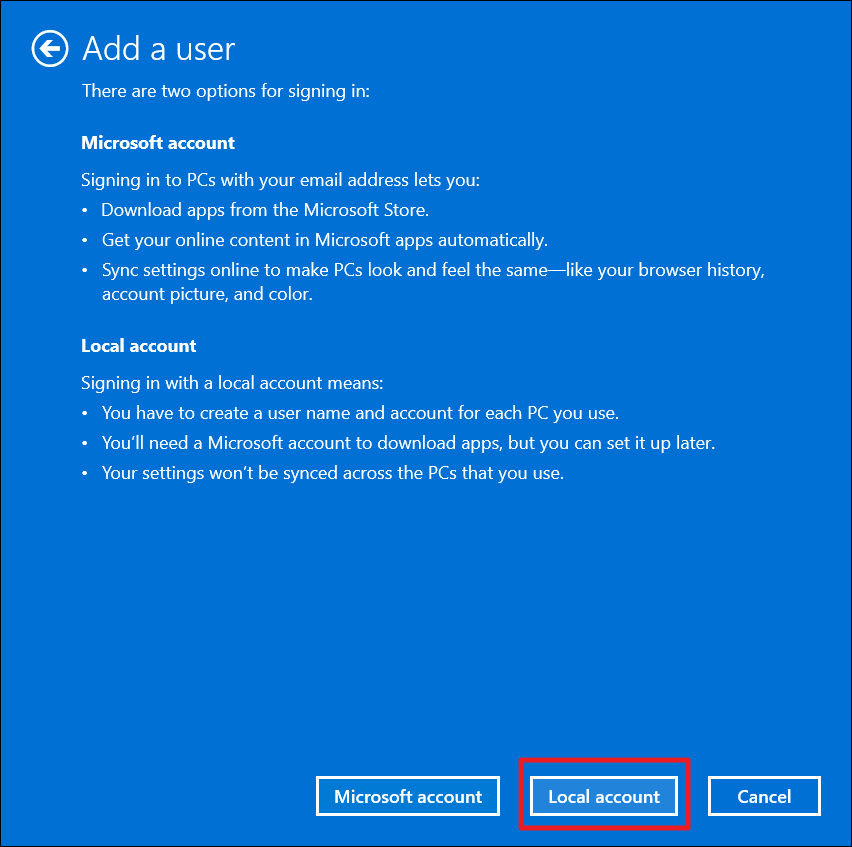
Task: Click the "Download apps from the Microsoft Store" bullet text
Action: coord(266,211)
